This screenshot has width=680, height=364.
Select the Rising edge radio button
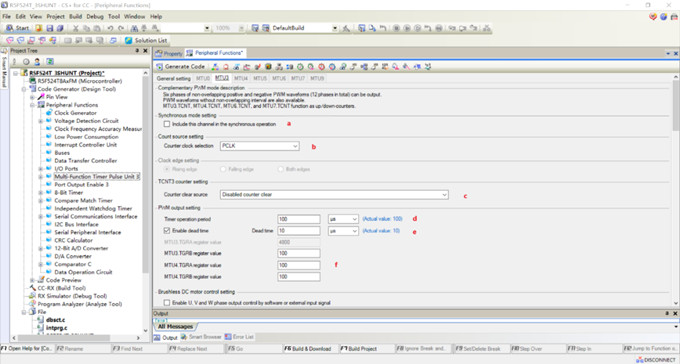167,169
